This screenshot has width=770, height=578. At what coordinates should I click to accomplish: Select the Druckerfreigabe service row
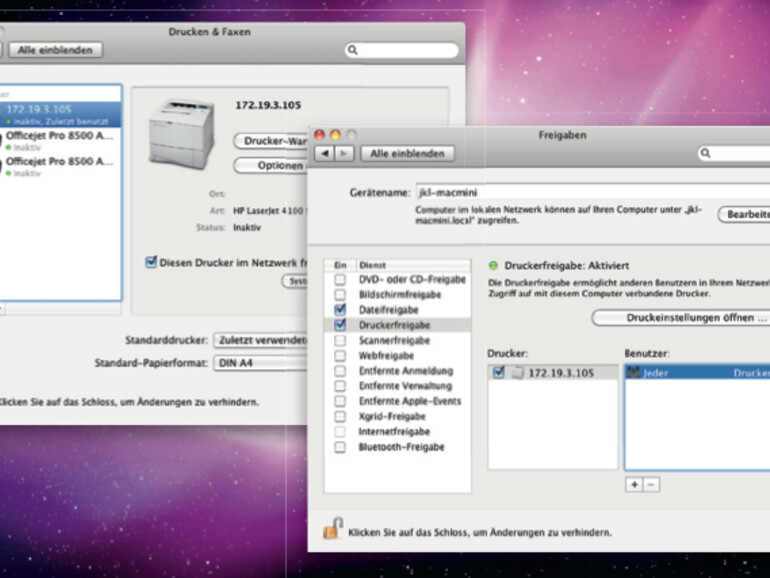(394, 325)
